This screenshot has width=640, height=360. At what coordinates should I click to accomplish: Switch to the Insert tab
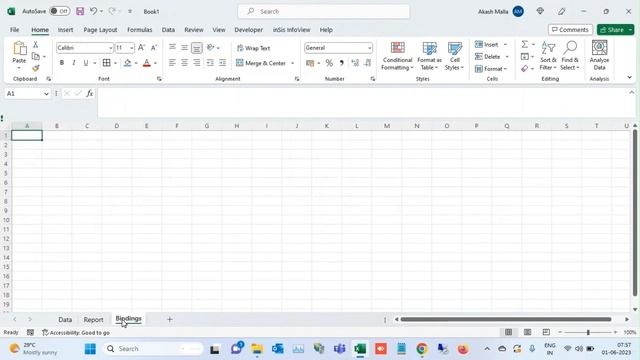click(x=65, y=30)
